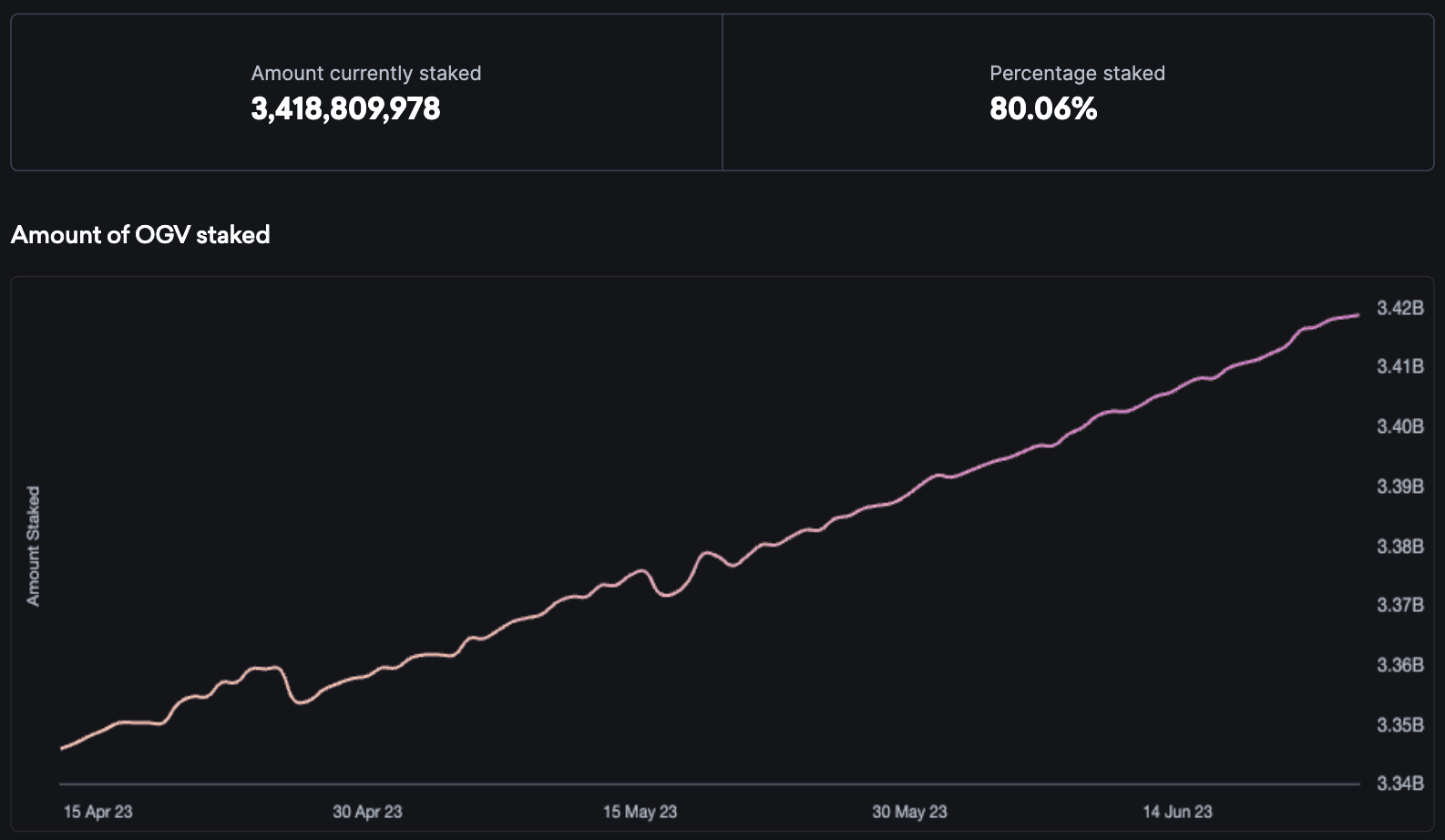Click the 3.34B y-axis baseline label
The width and height of the screenshot is (1445, 840).
(1399, 784)
